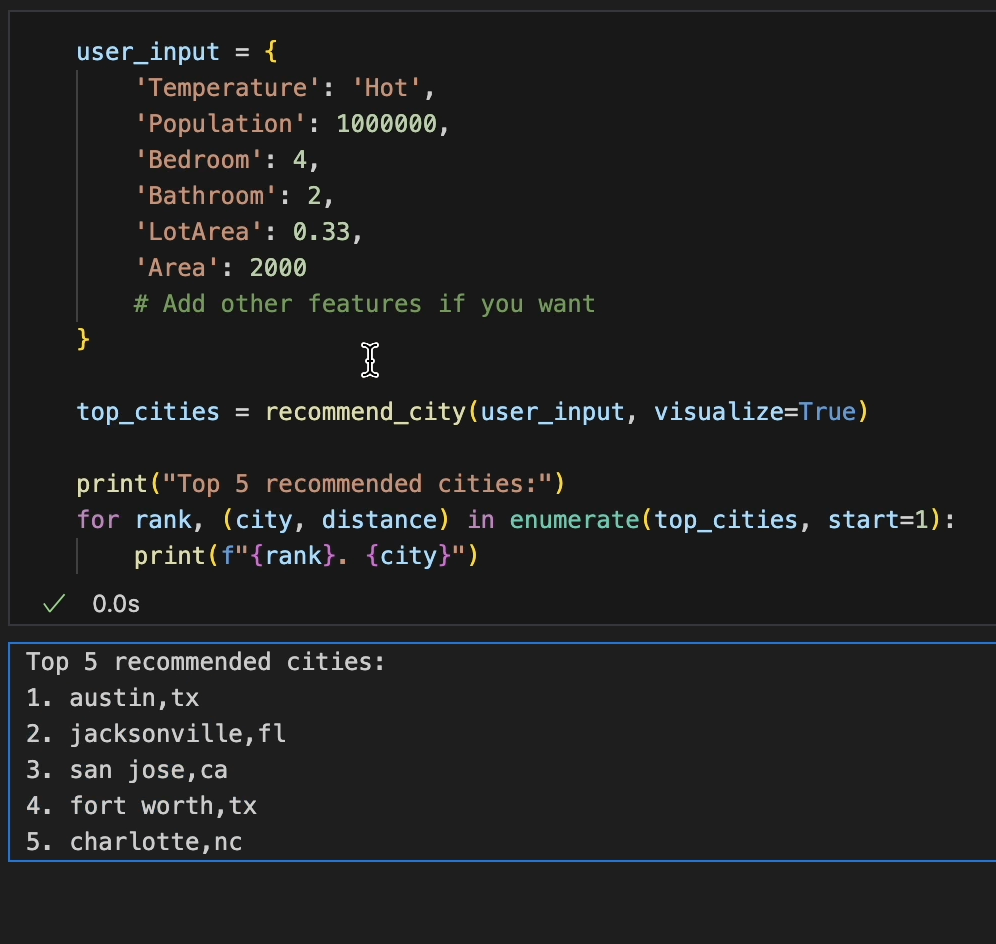Image resolution: width=996 pixels, height=944 pixels.
Task: Click the jacksonville,fl output line
Action: point(177,734)
